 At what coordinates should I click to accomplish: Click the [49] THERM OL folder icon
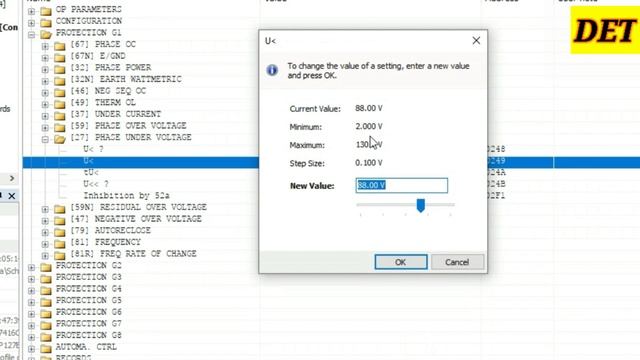[x=60, y=104]
